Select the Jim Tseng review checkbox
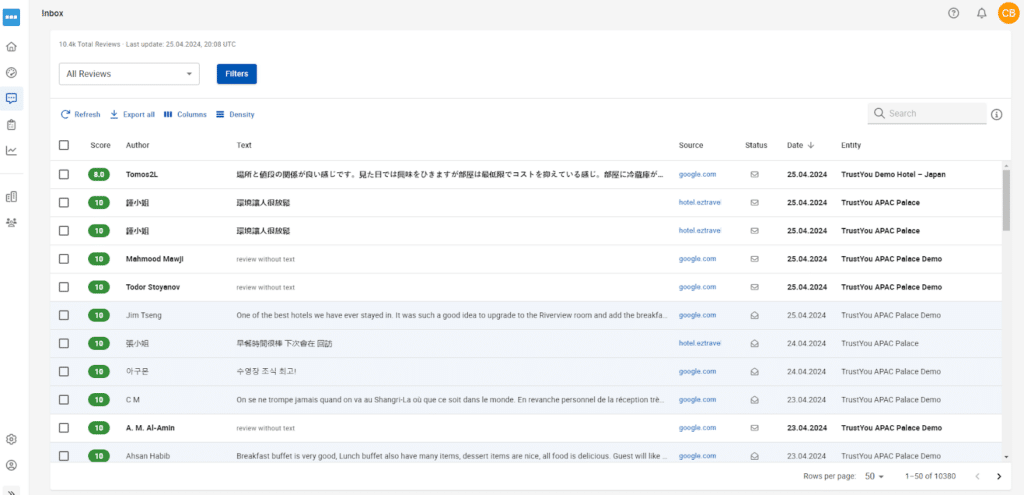The width and height of the screenshot is (1024, 495). point(64,315)
